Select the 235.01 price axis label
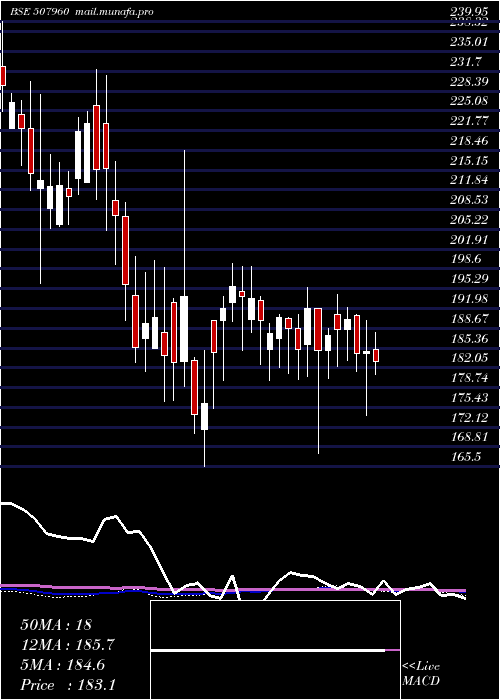Viewport: 500px width, 700px height. [468, 42]
